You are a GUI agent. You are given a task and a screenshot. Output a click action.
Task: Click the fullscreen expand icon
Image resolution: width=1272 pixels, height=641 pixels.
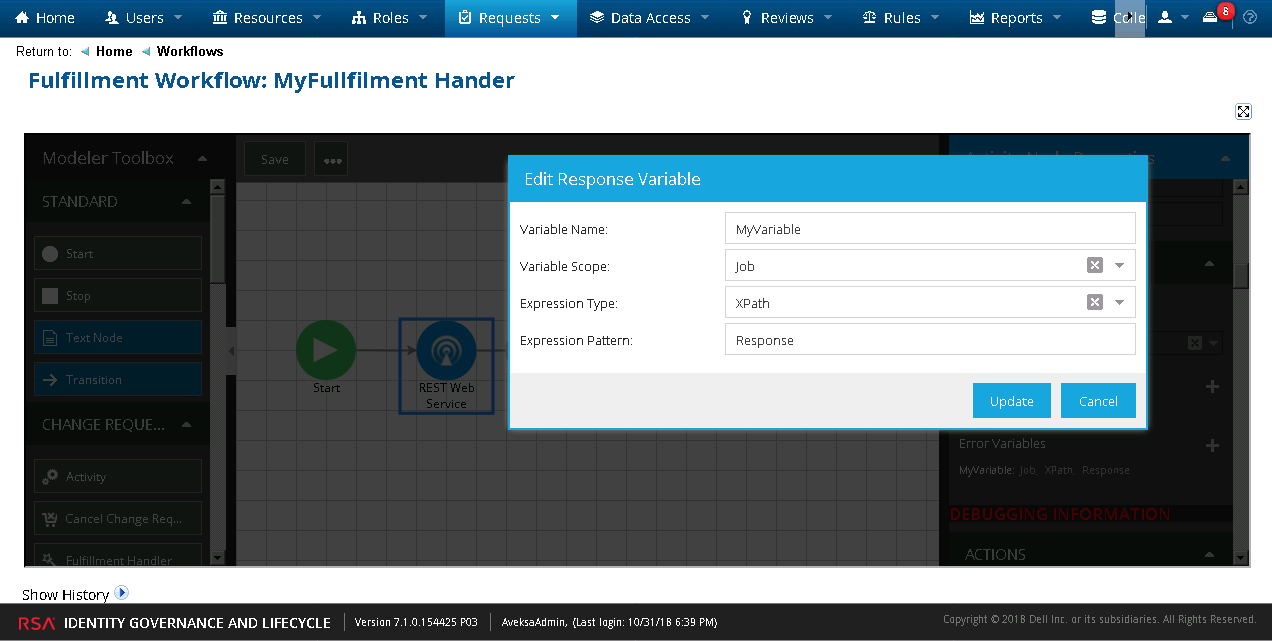(x=1243, y=112)
